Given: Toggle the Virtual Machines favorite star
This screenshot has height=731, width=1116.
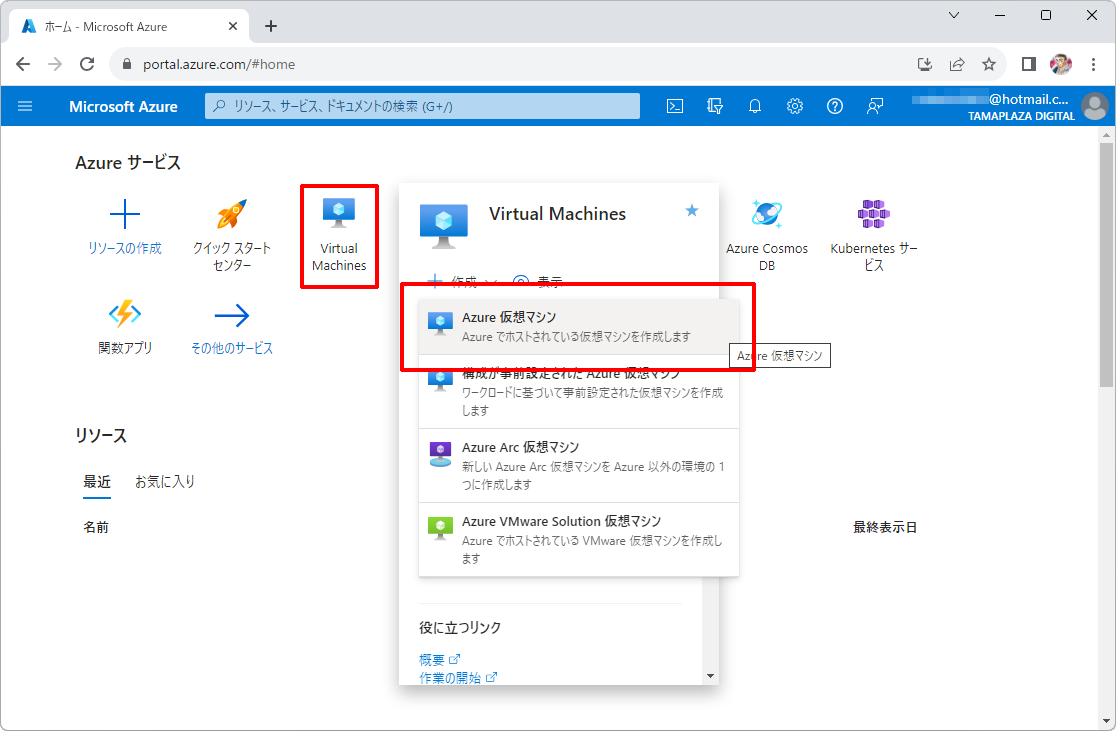Looking at the screenshot, I should coord(692,211).
